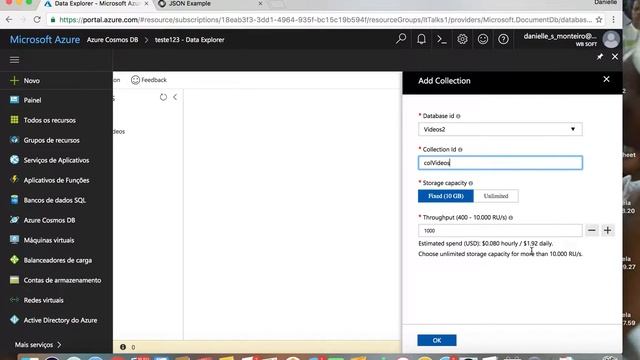Open the Database id dropdown
640x360 pixels.
[x=500, y=129]
